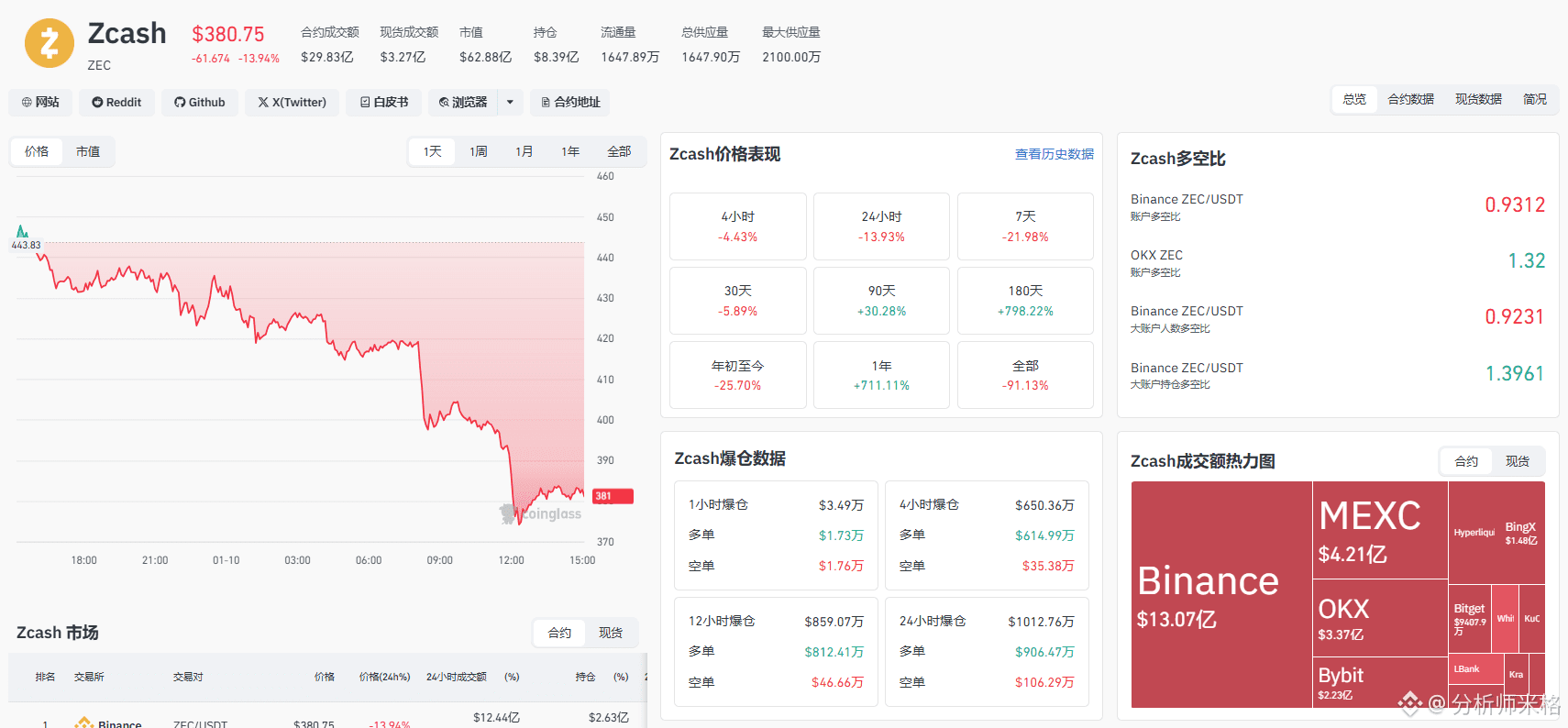Expand the 浏览器 dropdown arrow
1568x728 pixels.
[511, 102]
